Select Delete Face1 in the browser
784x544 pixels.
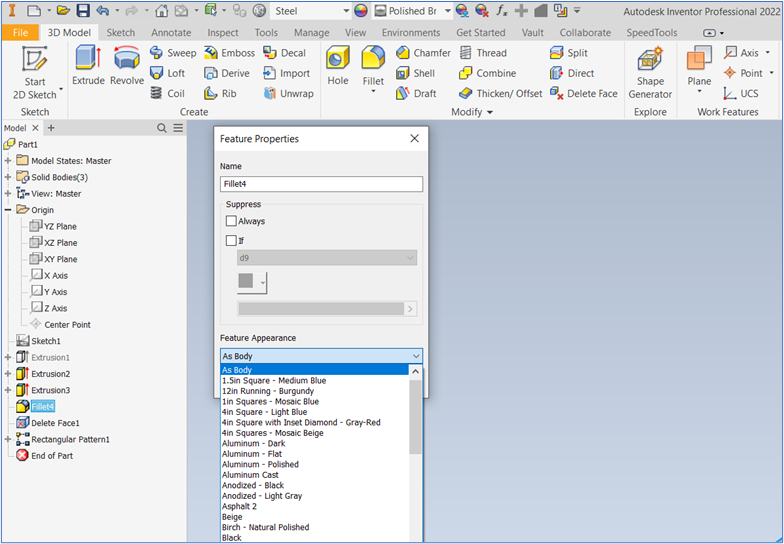click(55, 423)
